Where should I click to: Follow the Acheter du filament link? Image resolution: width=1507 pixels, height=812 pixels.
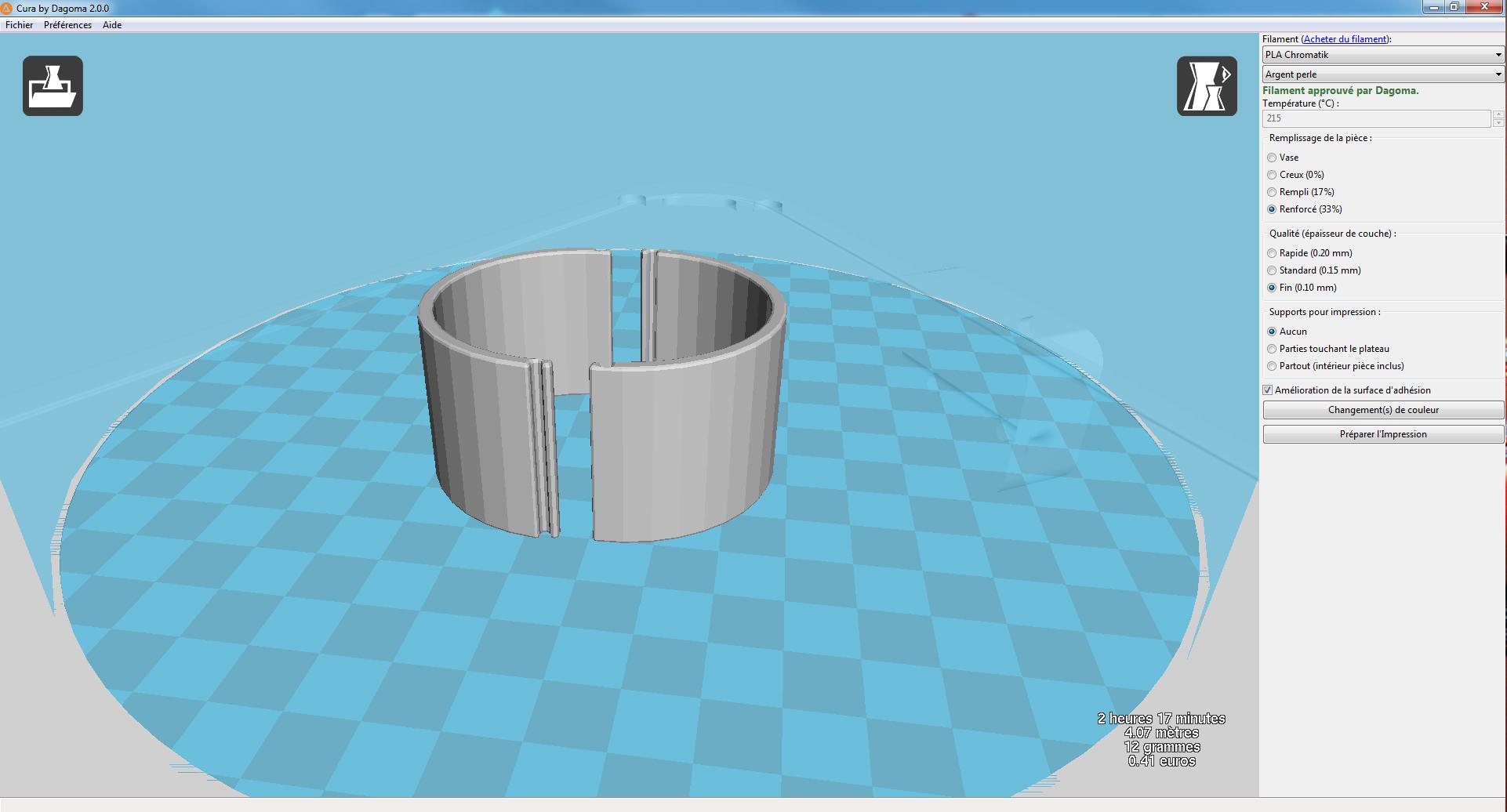pos(1344,39)
